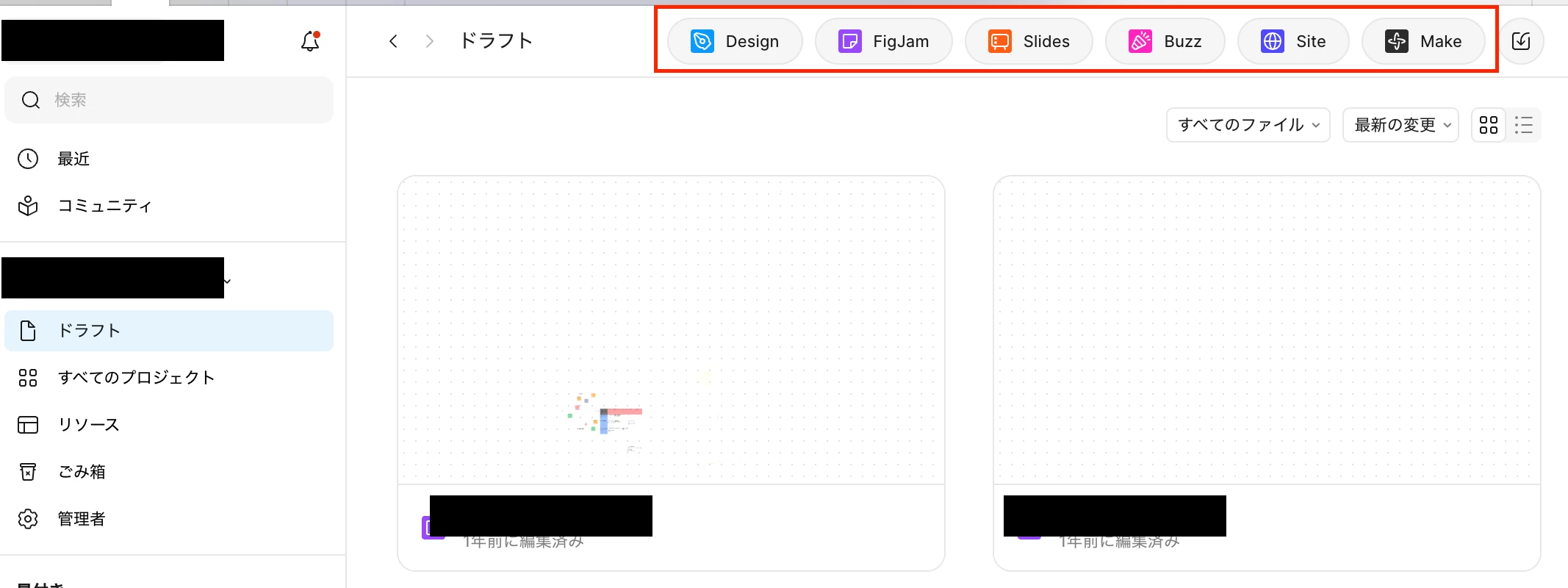Open the 最新の変更 sort dropdown

(x=1401, y=125)
